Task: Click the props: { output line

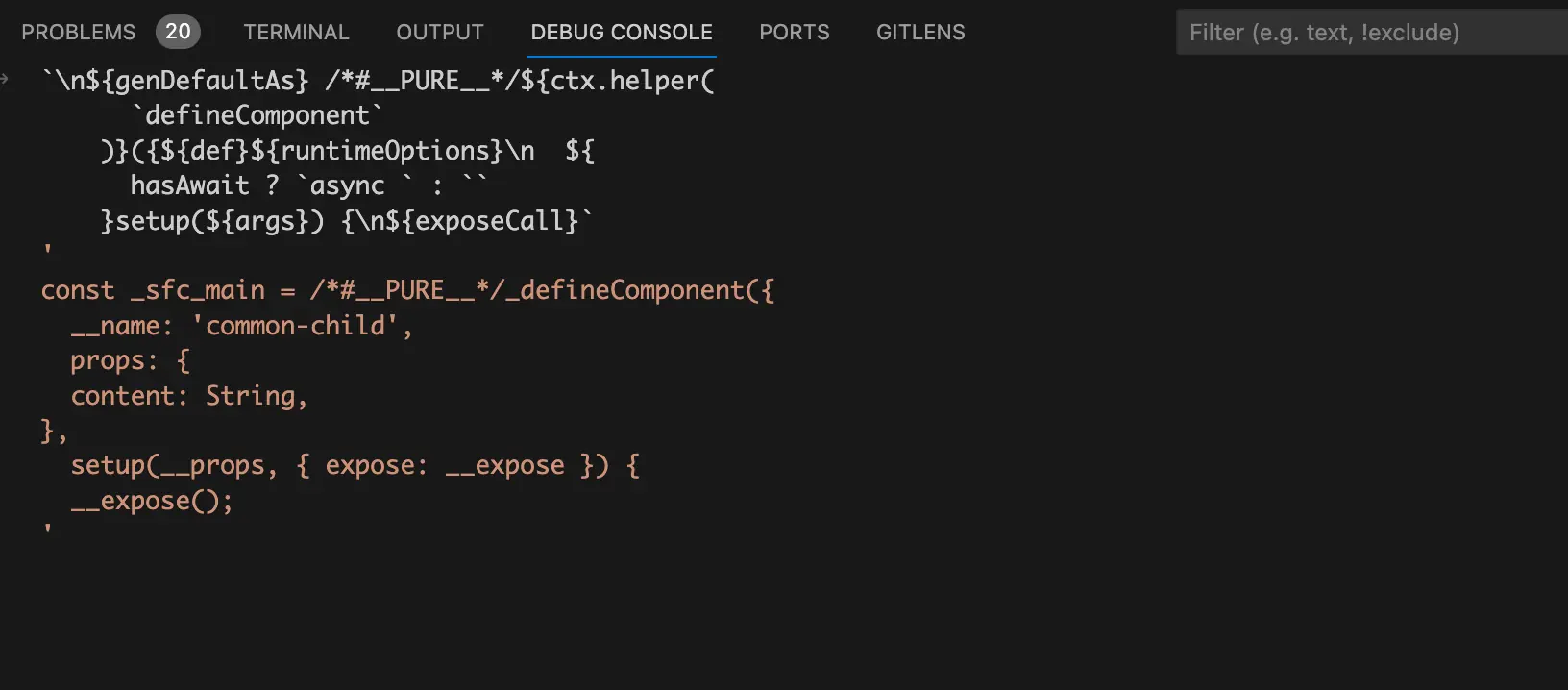Action: pos(130,361)
